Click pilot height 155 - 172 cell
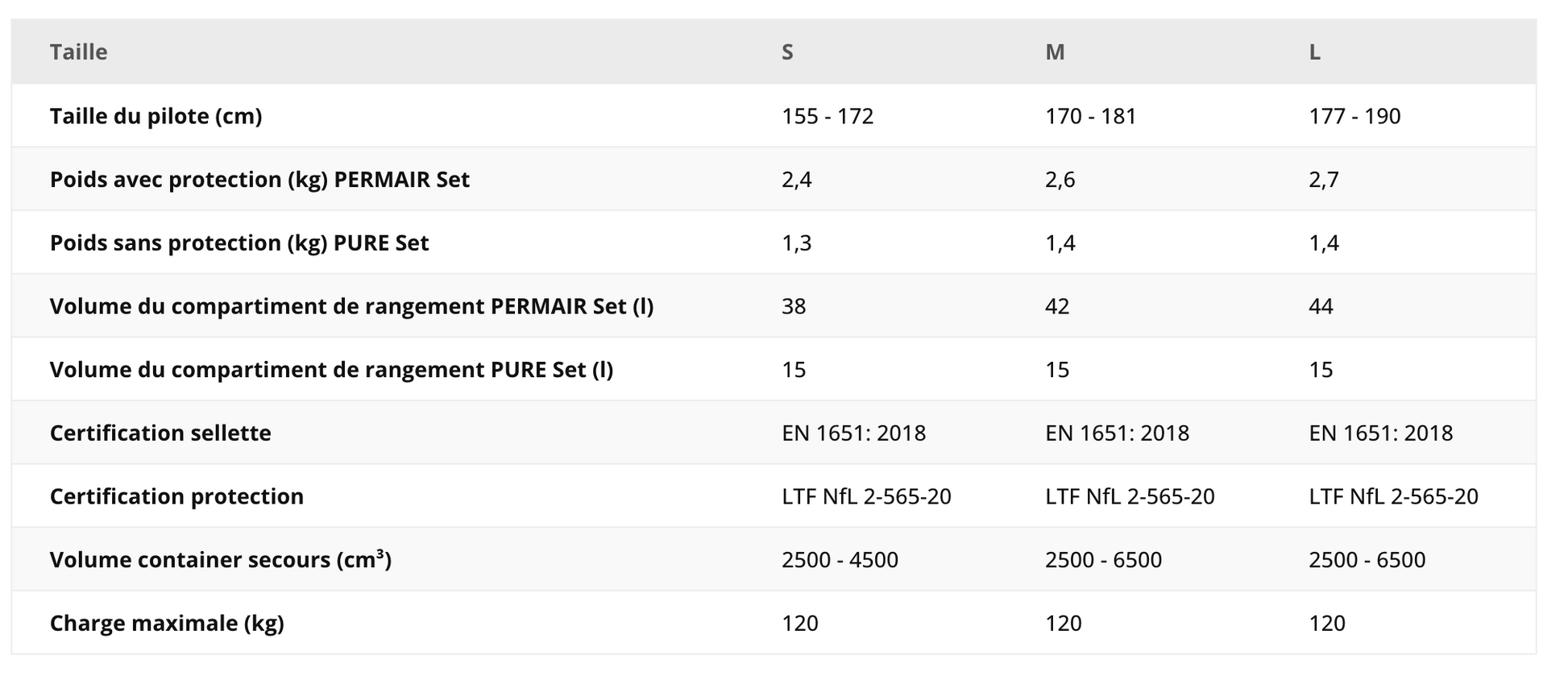The image size is (1568, 688). 828,116
